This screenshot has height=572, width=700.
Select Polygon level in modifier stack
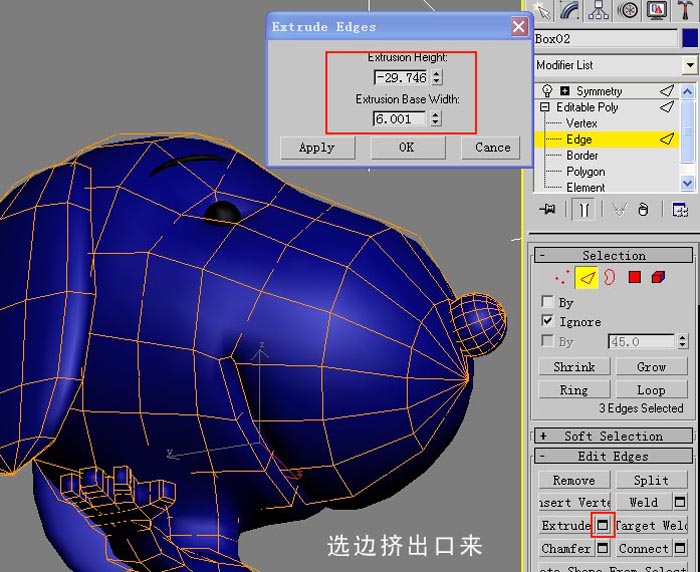[x=585, y=171]
